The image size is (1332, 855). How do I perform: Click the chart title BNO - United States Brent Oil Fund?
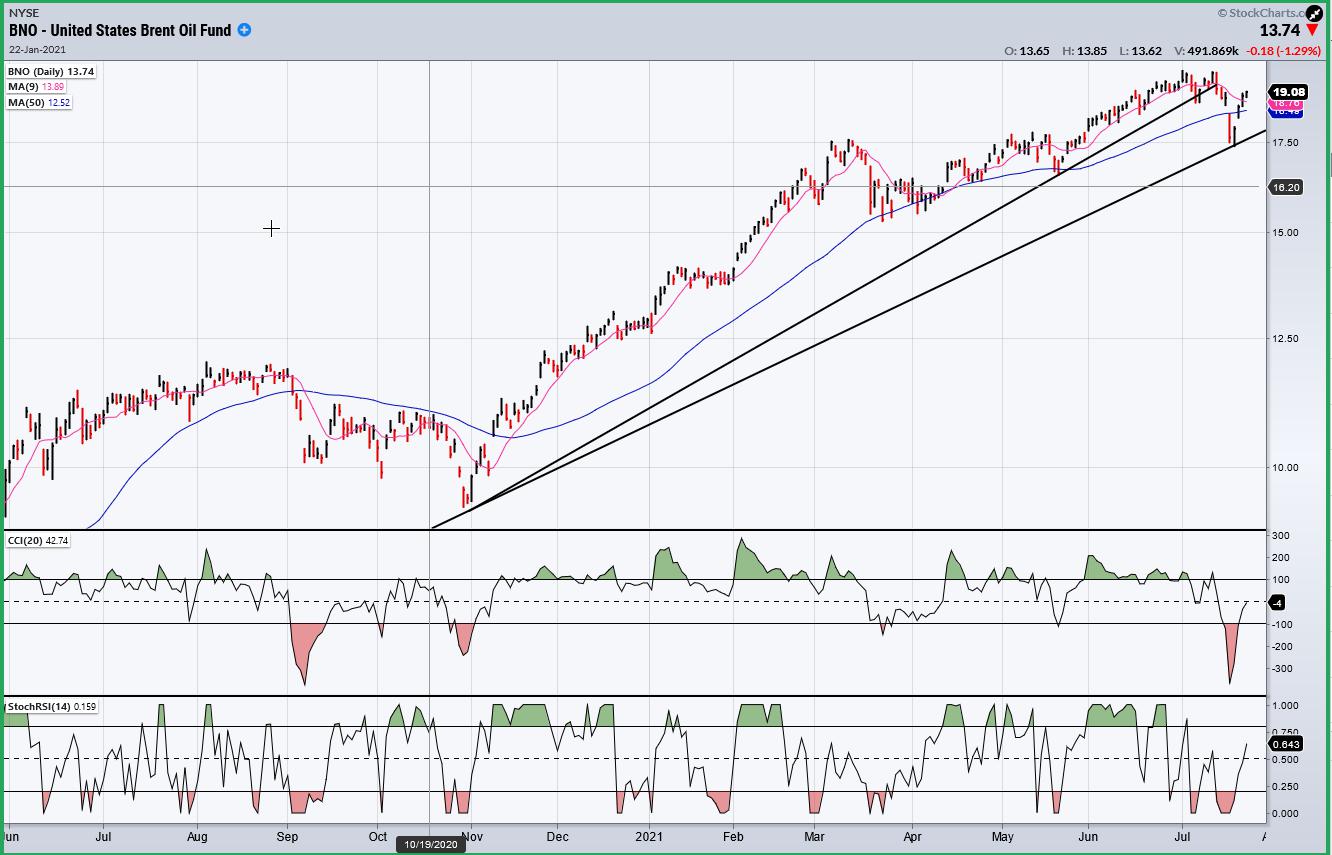120,30
